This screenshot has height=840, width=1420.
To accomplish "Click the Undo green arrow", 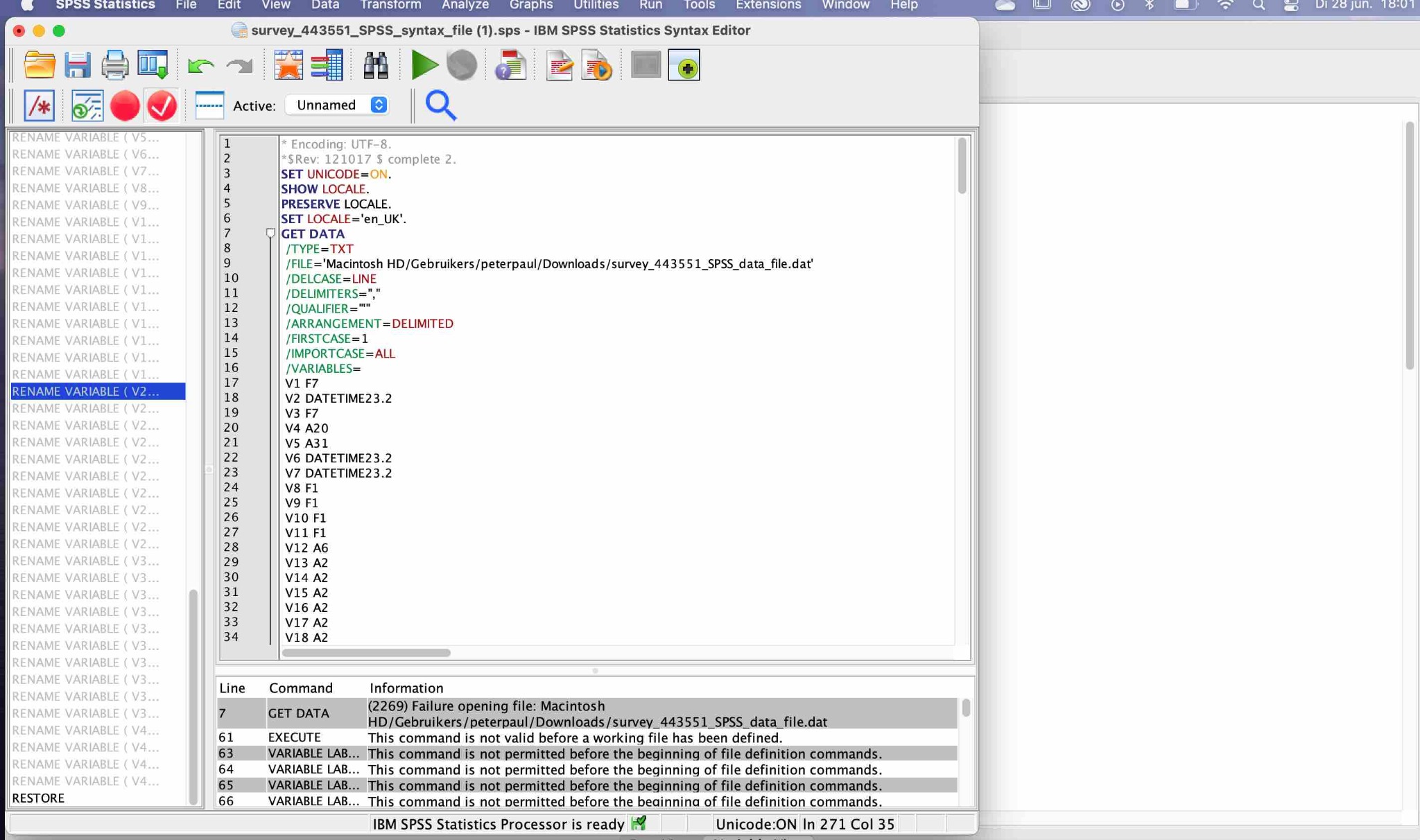I will tap(200, 65).
